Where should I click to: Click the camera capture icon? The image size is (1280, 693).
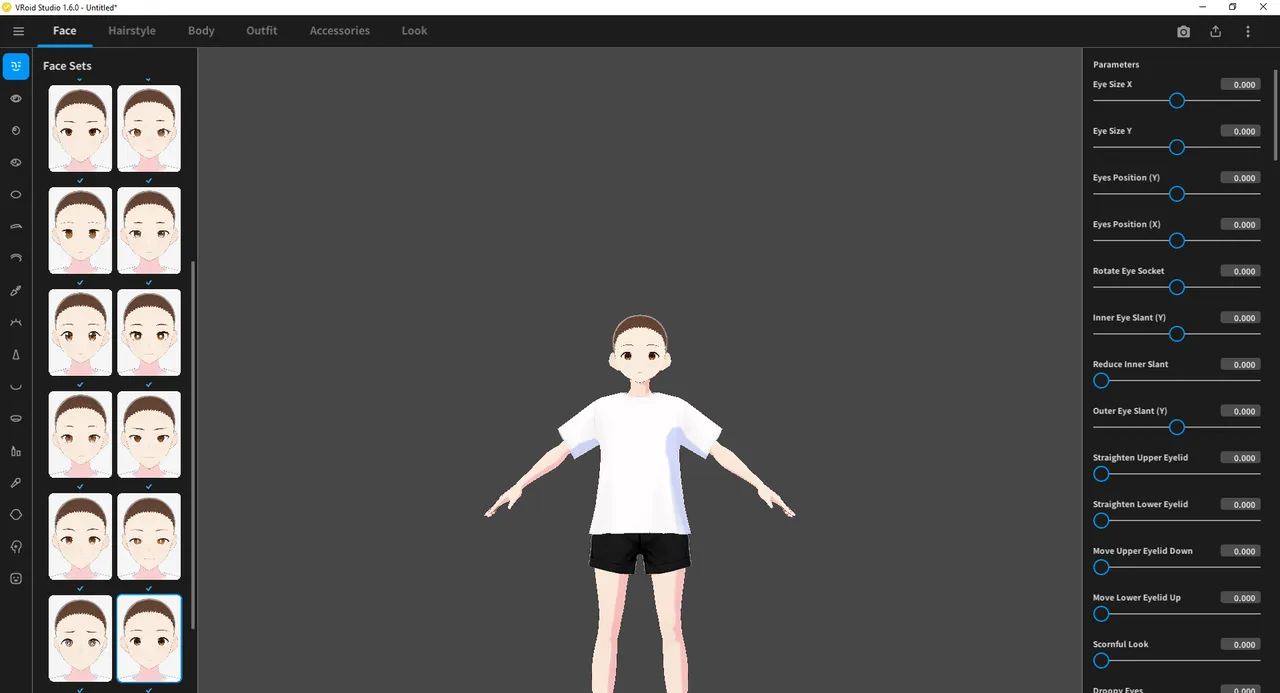tap(1184, 31)
